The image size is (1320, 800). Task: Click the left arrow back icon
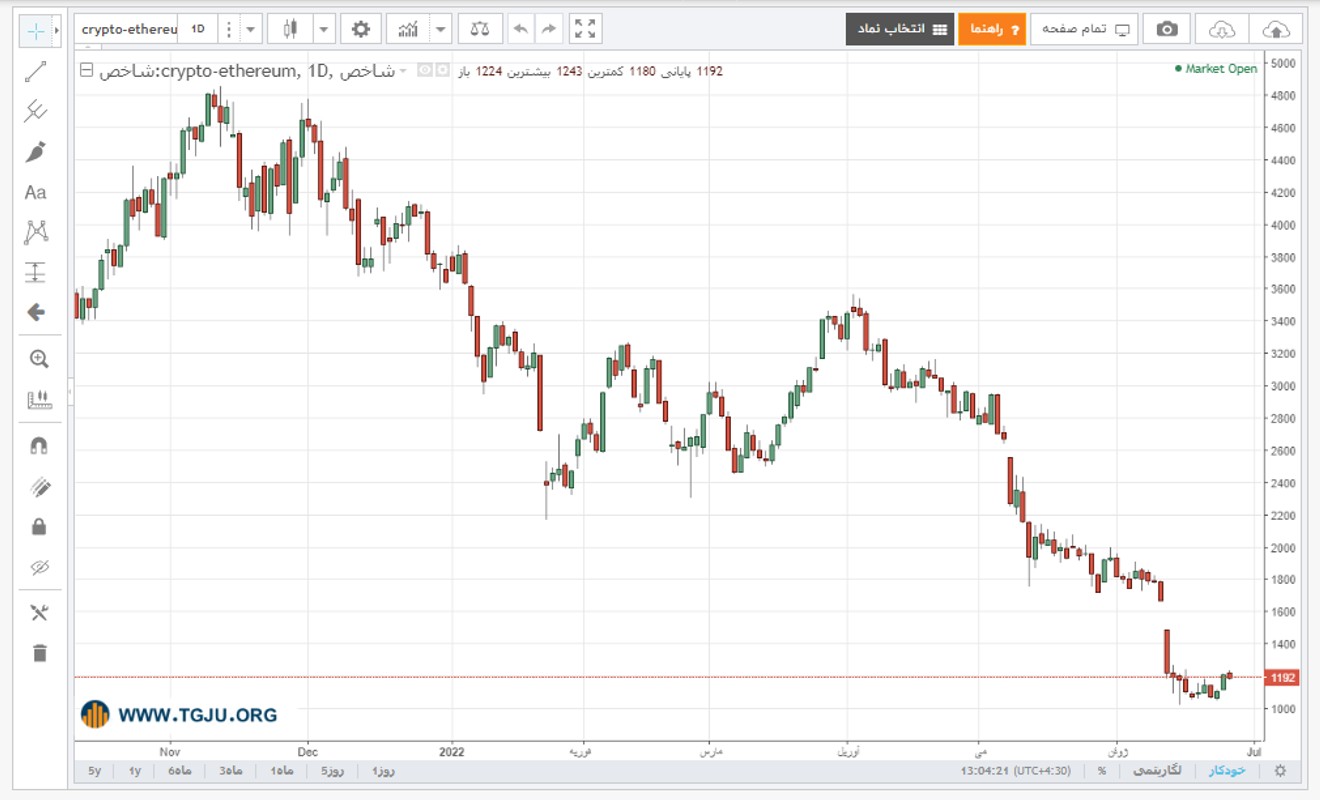[x=36, y=313]
